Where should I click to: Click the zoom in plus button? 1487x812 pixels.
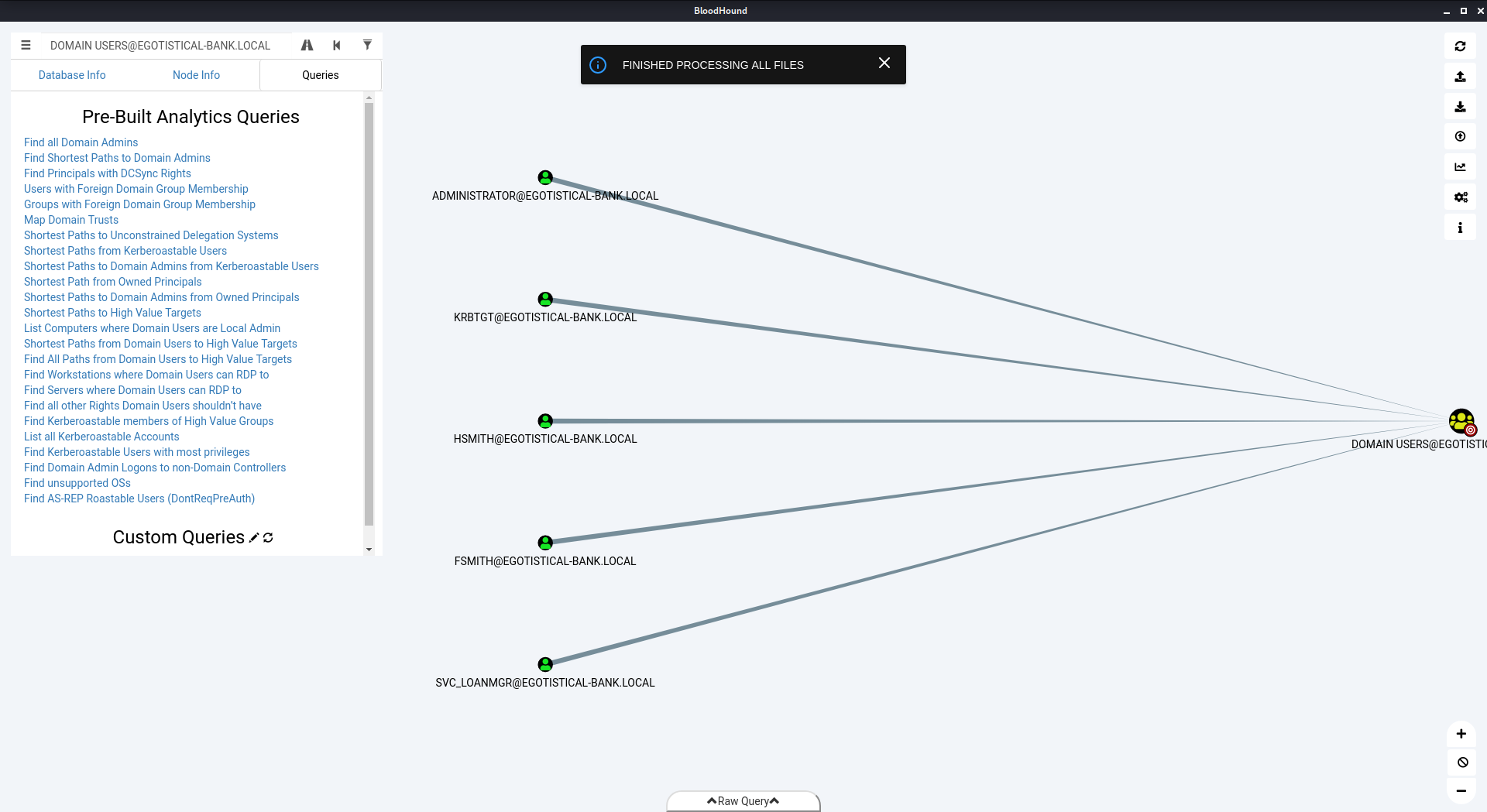[x=1461, y=734]
